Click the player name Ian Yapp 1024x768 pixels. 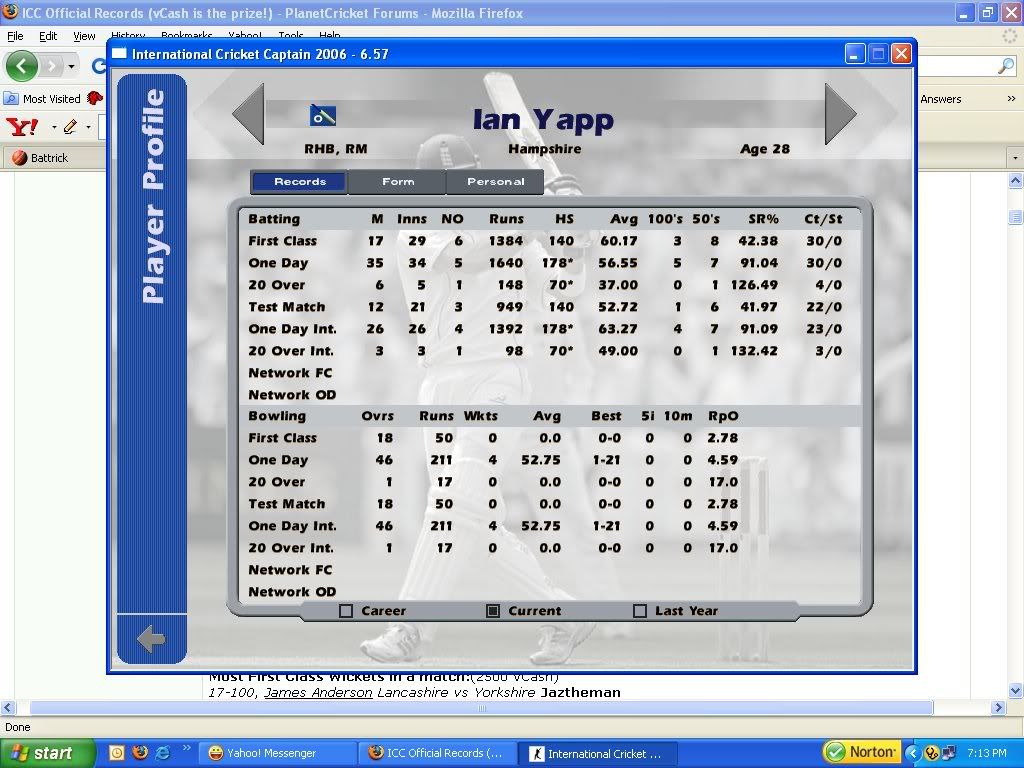point(543,120)
